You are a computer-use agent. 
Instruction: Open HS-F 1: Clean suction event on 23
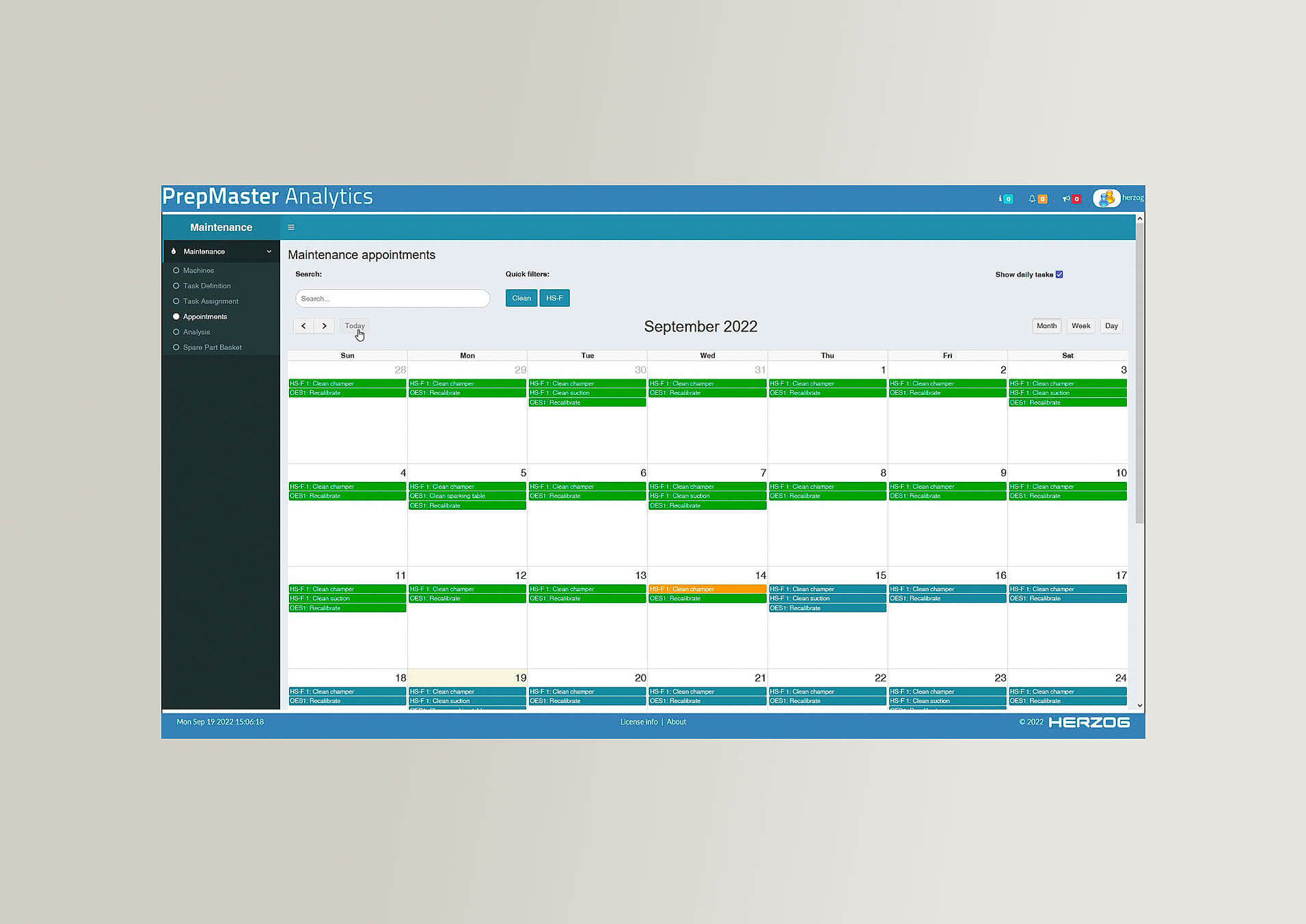[947, 701]
